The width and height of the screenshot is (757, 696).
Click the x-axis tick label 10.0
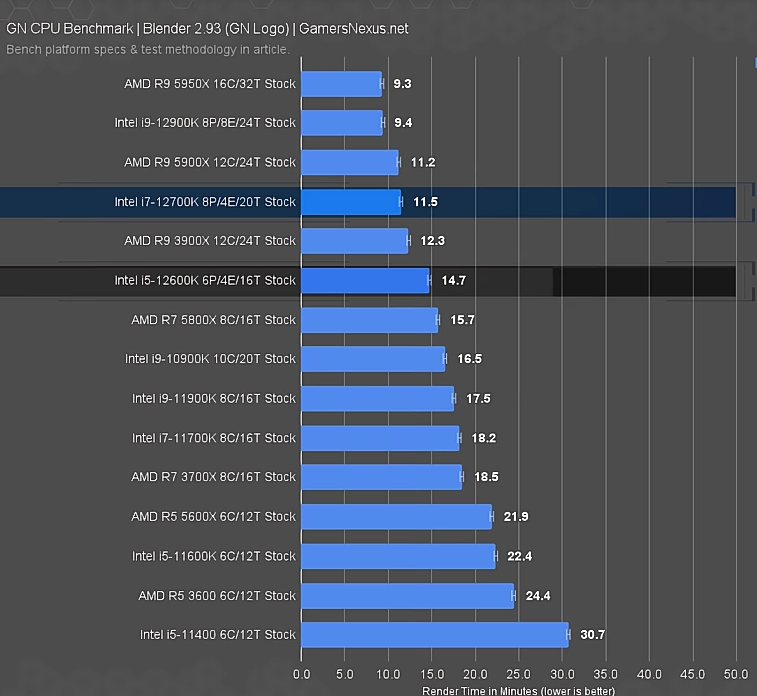pos(388,674)
